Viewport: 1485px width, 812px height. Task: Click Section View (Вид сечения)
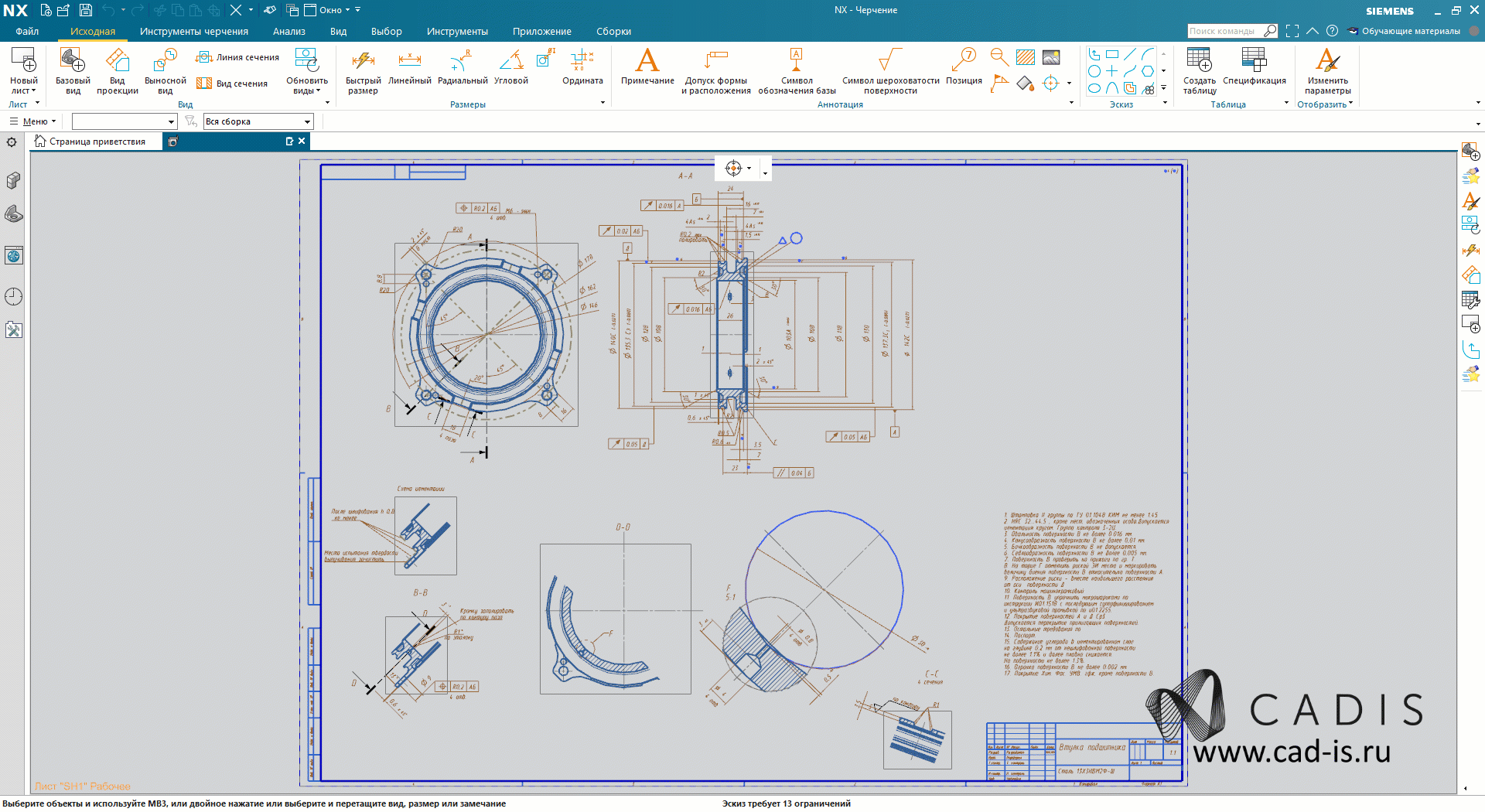[232, 84]
